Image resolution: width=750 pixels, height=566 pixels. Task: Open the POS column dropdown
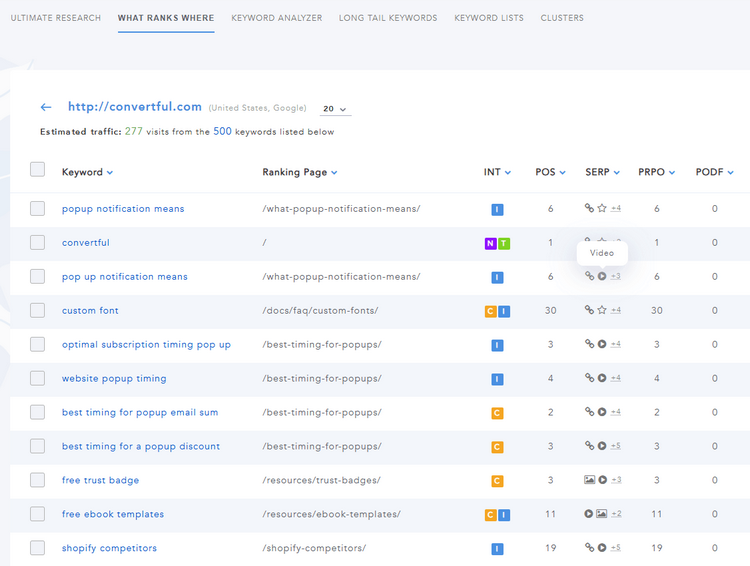pos(562,173)
